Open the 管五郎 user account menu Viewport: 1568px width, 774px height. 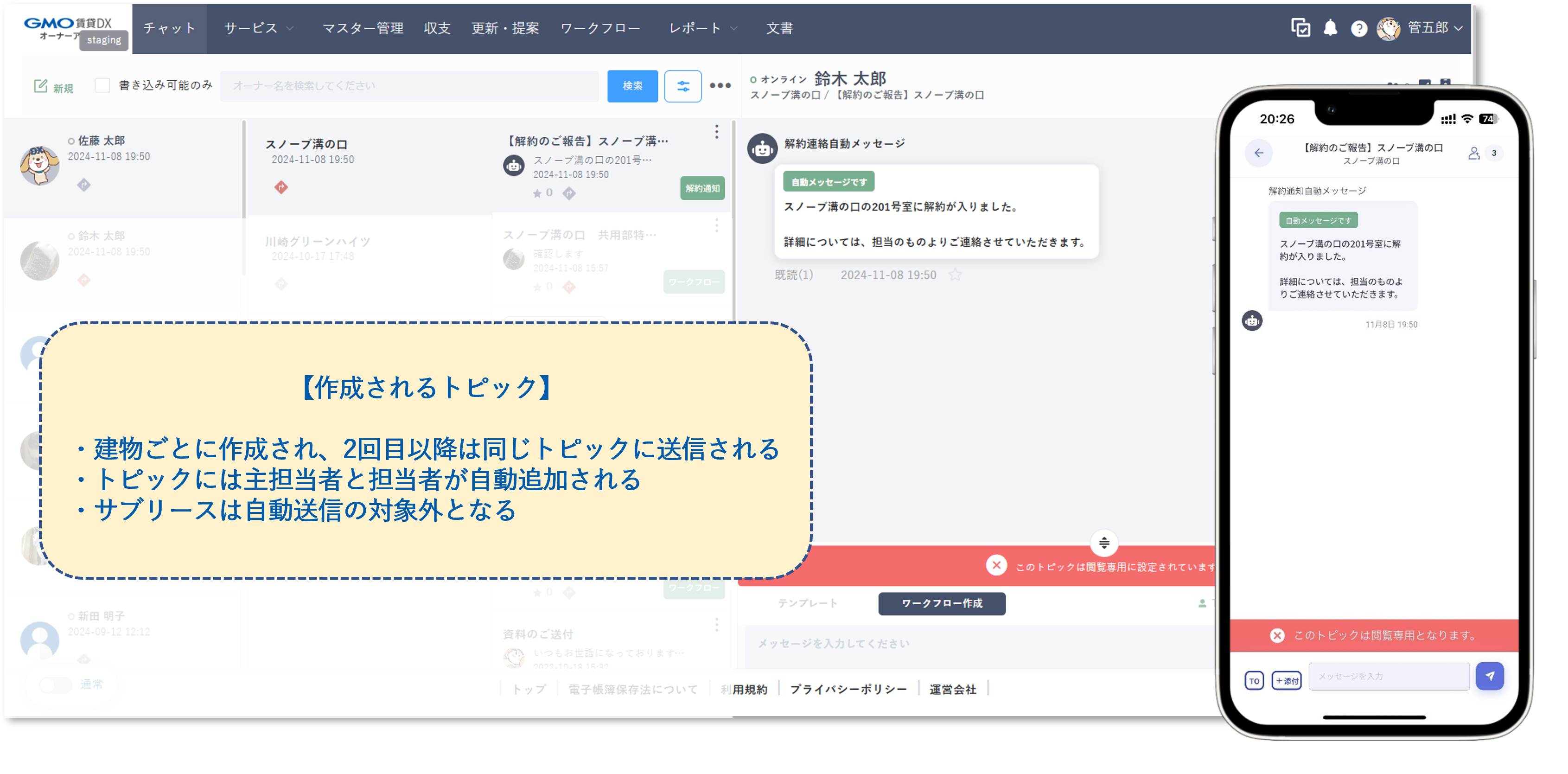[1430, 28]
